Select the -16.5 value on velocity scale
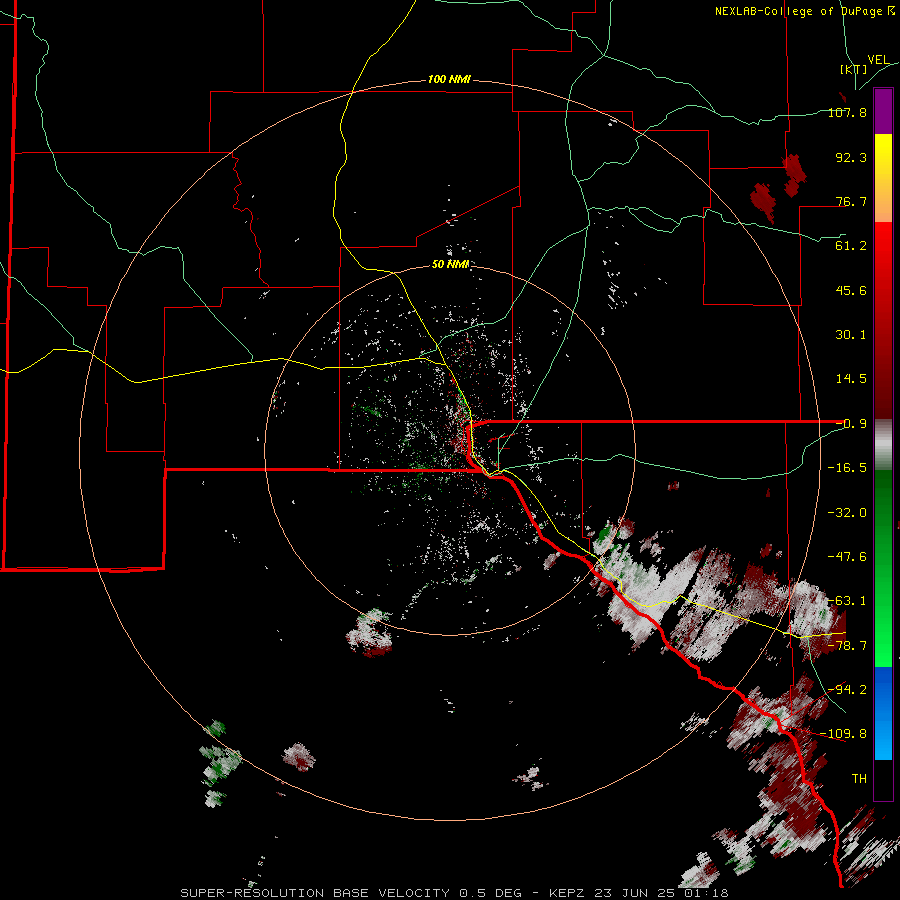 (847, 468)
